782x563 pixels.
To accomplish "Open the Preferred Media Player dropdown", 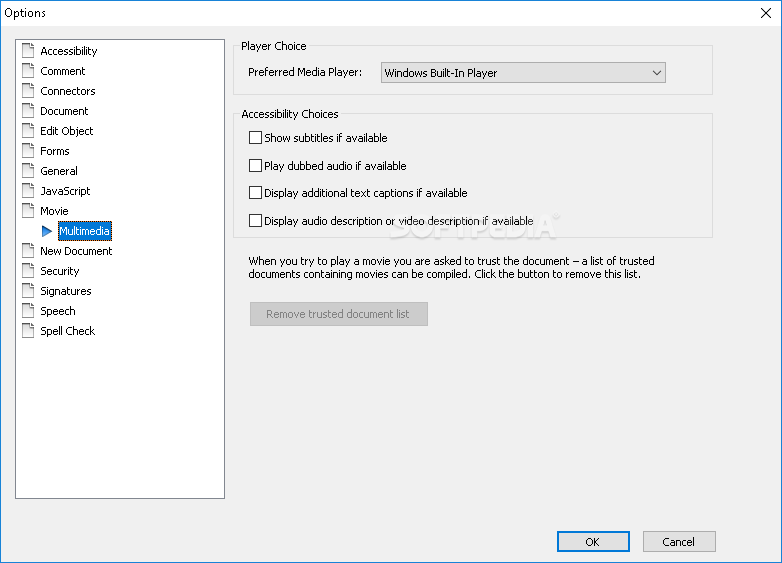I will point(523,73).
